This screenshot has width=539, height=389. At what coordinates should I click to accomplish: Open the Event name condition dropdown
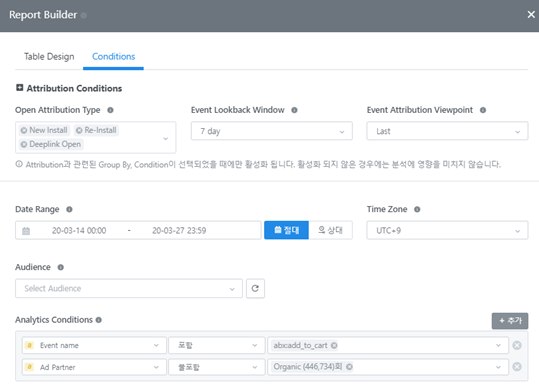pos(94,345)
